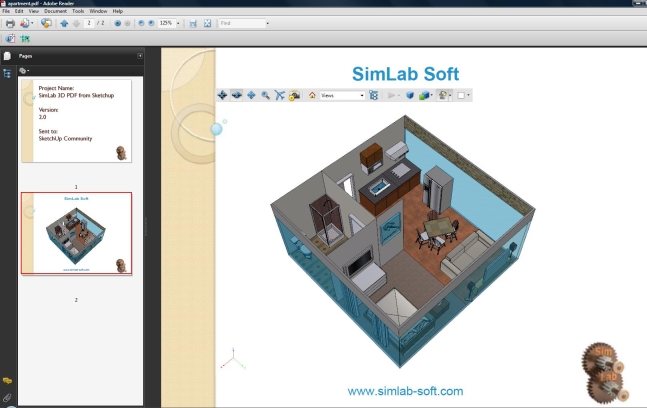647x408 pixels.
Task: Click the Play animation button
Action: (391, 95)
